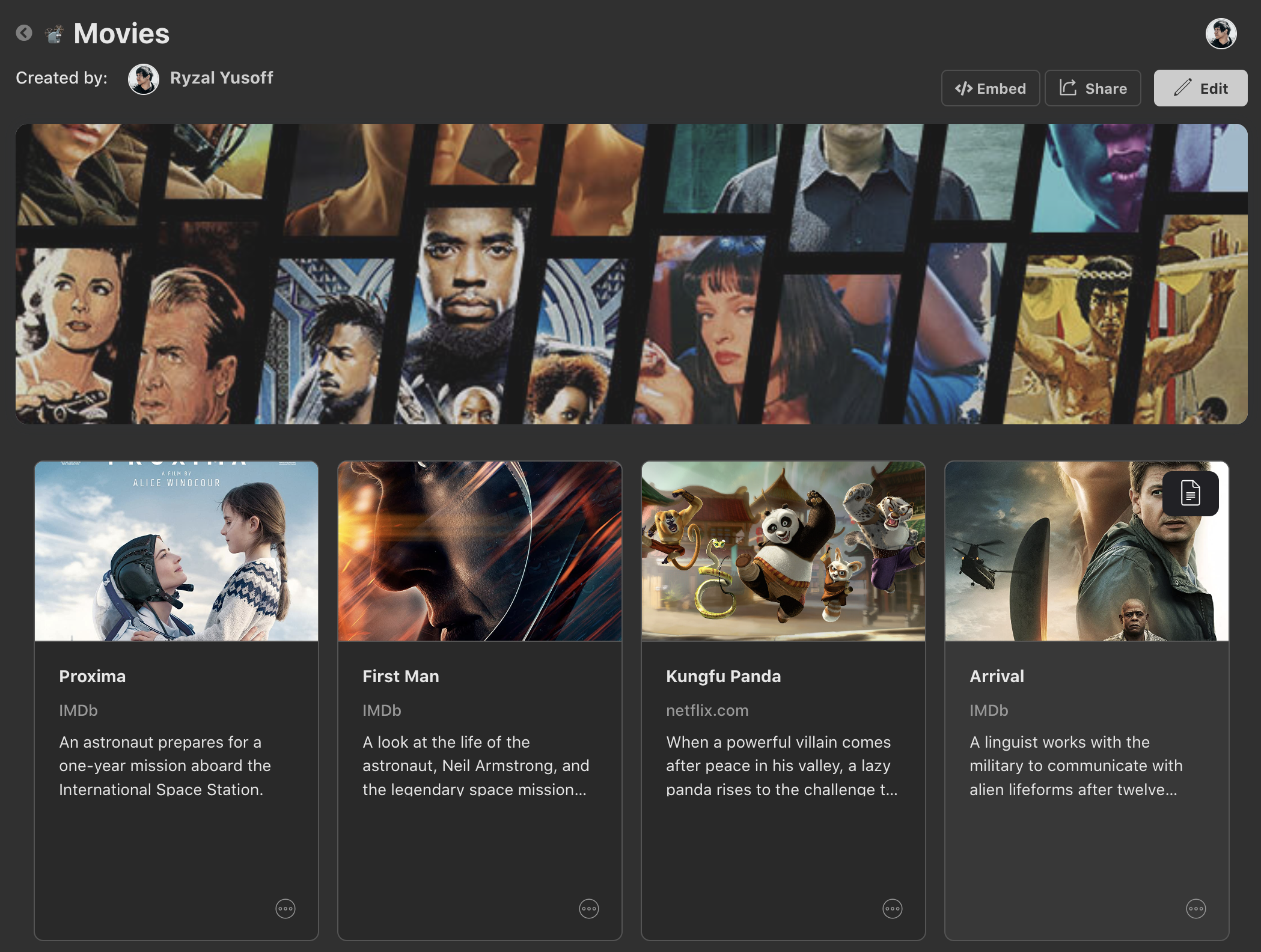Click the Embed button
The height and width of the screenshot is (952, 1261).
coord(991,88)
